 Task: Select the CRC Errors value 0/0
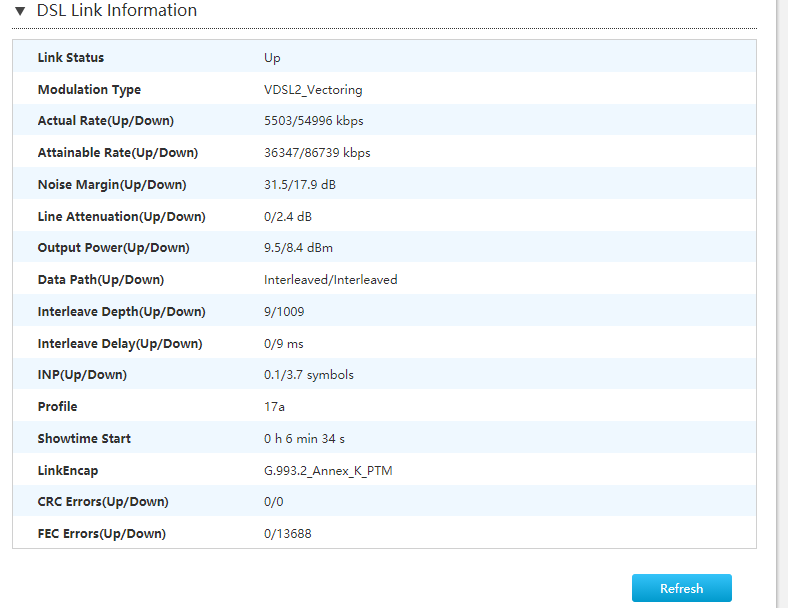(x=274, y=501)
